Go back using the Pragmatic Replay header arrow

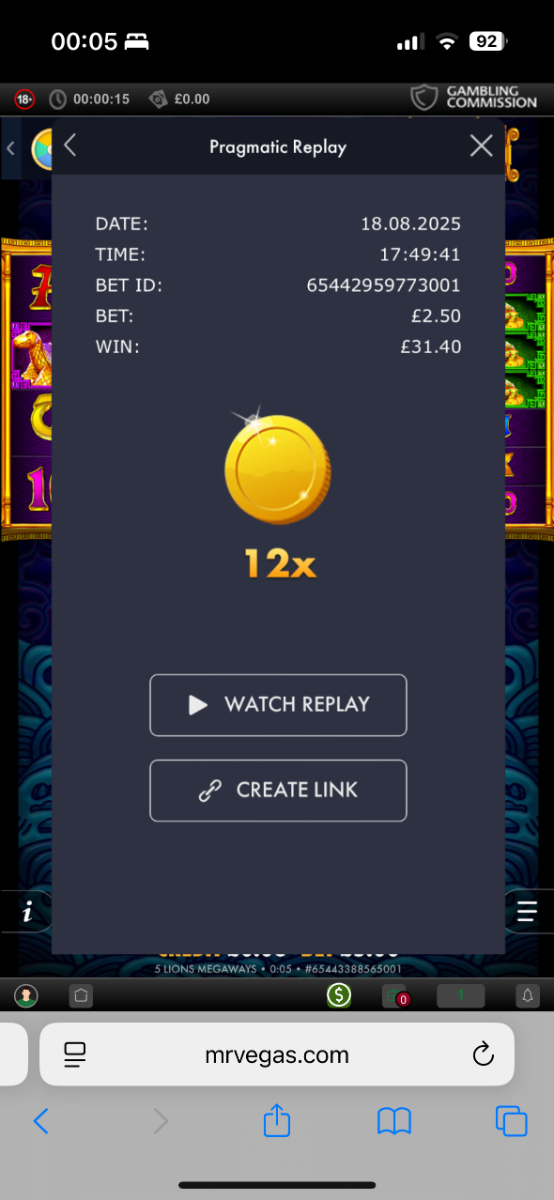pyautogui.click(x=70, y=145)
